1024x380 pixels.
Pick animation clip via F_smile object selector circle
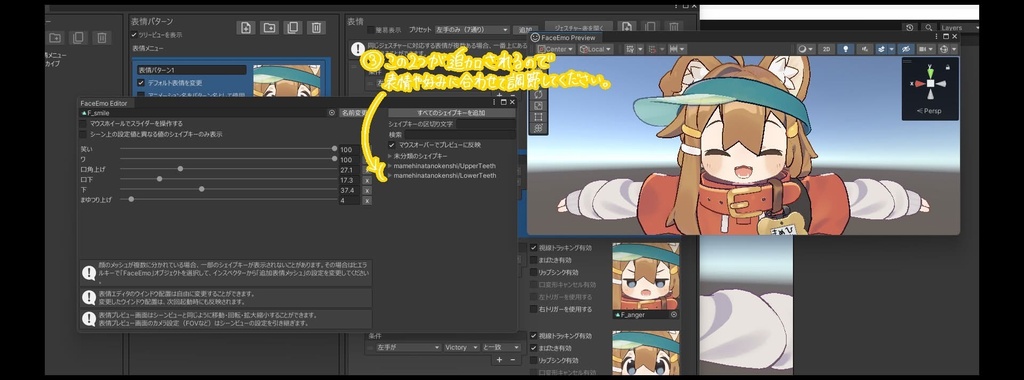click(332, 113)
